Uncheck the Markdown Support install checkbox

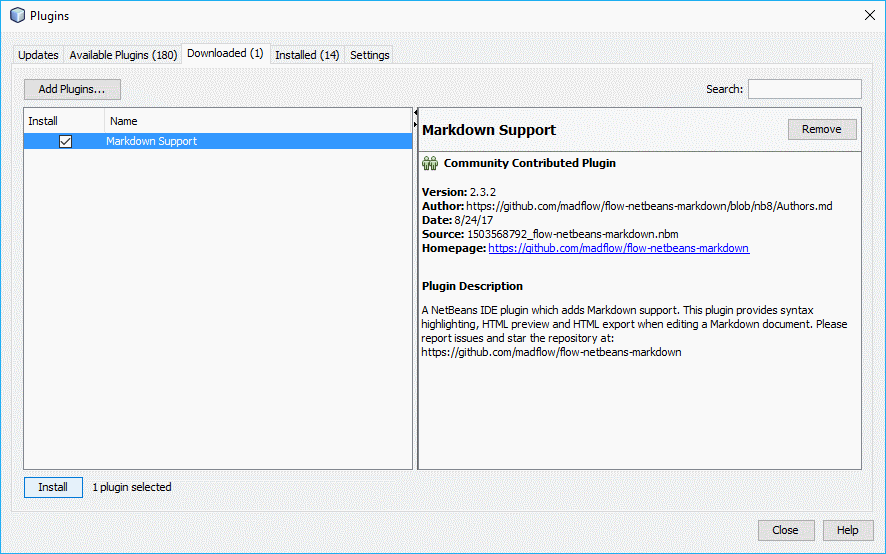tap(66, 141)
